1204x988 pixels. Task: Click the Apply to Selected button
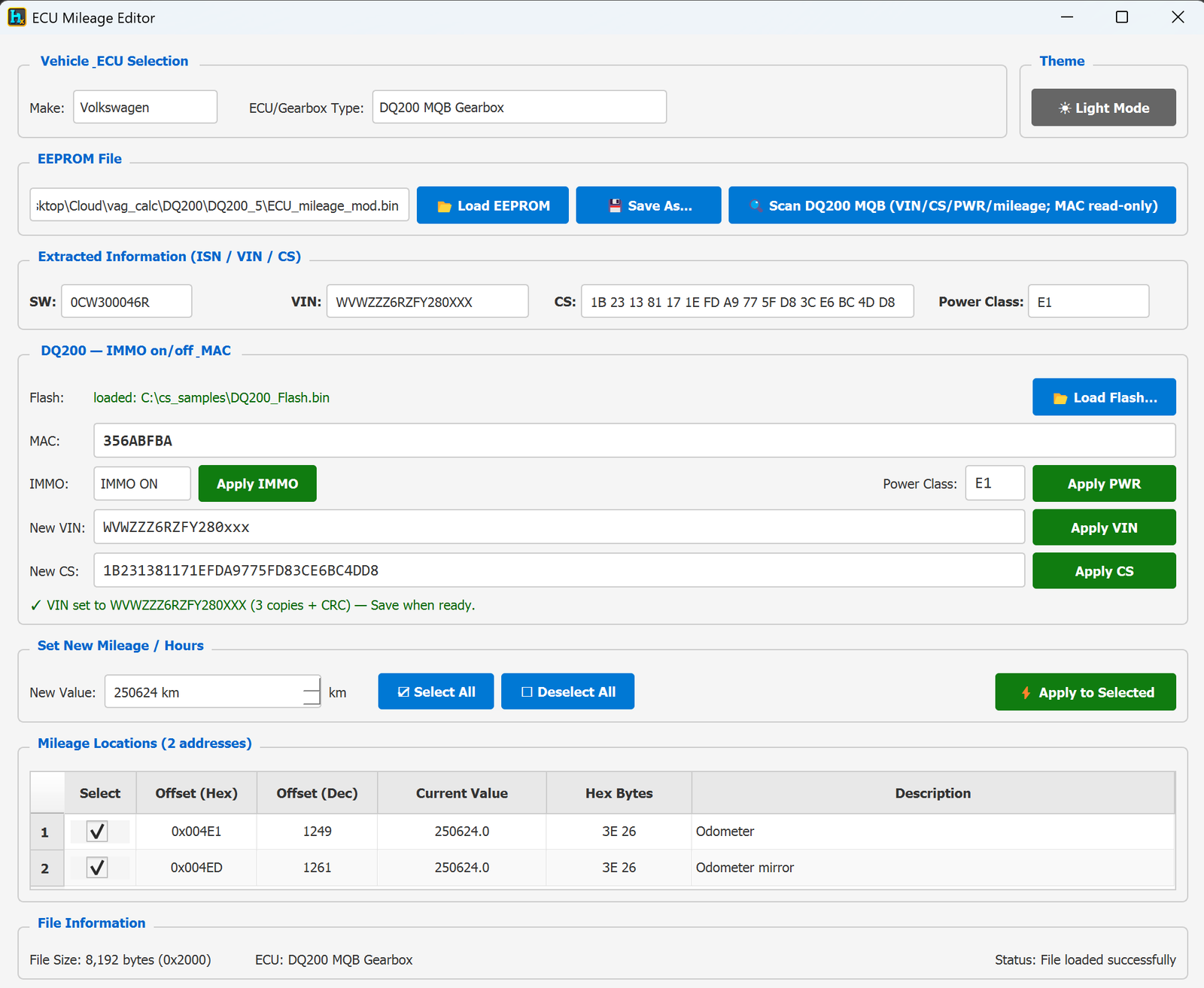[1085, 692]
